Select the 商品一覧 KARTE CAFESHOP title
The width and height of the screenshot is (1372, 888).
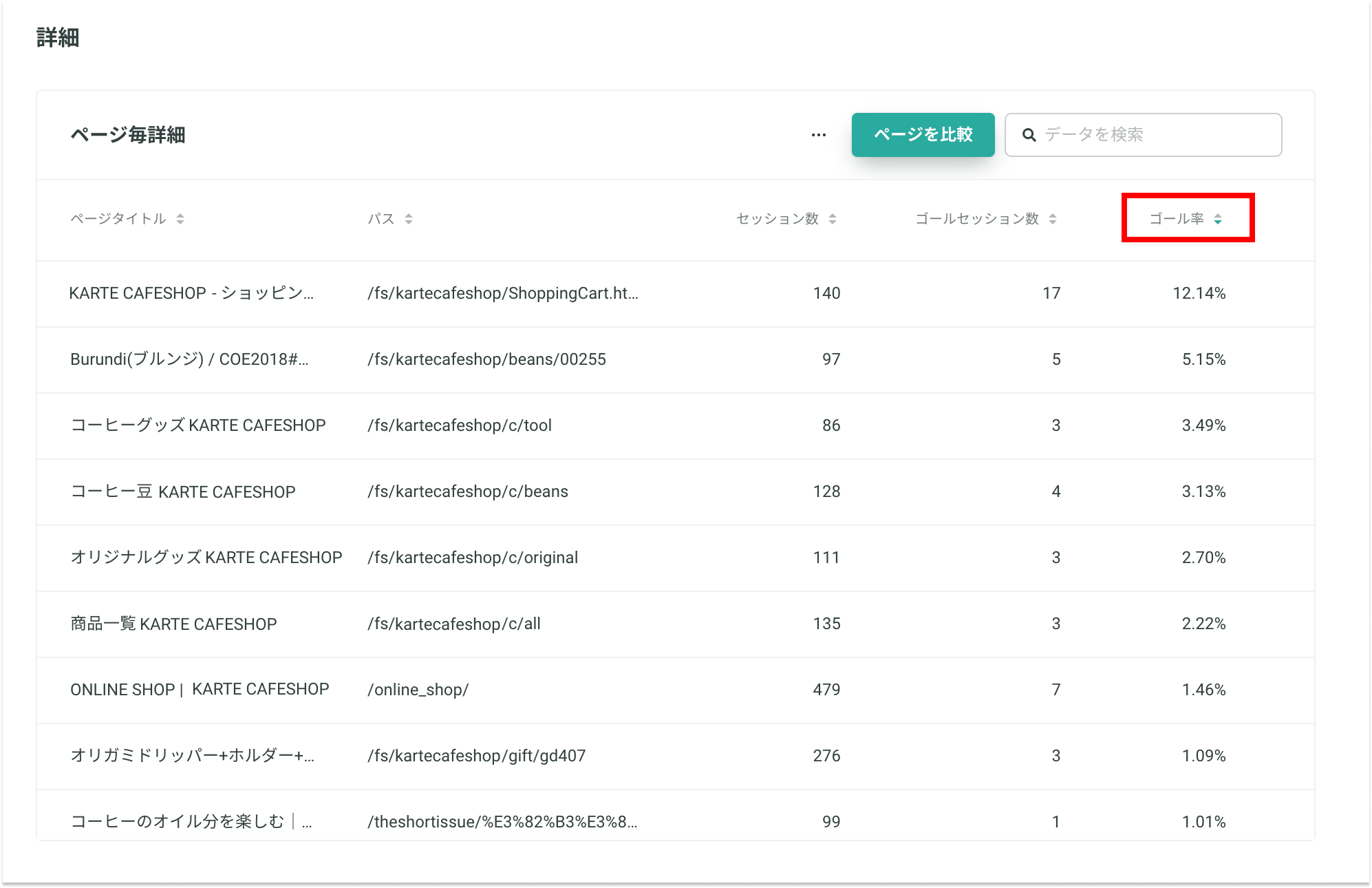click(x=173, y=624)
